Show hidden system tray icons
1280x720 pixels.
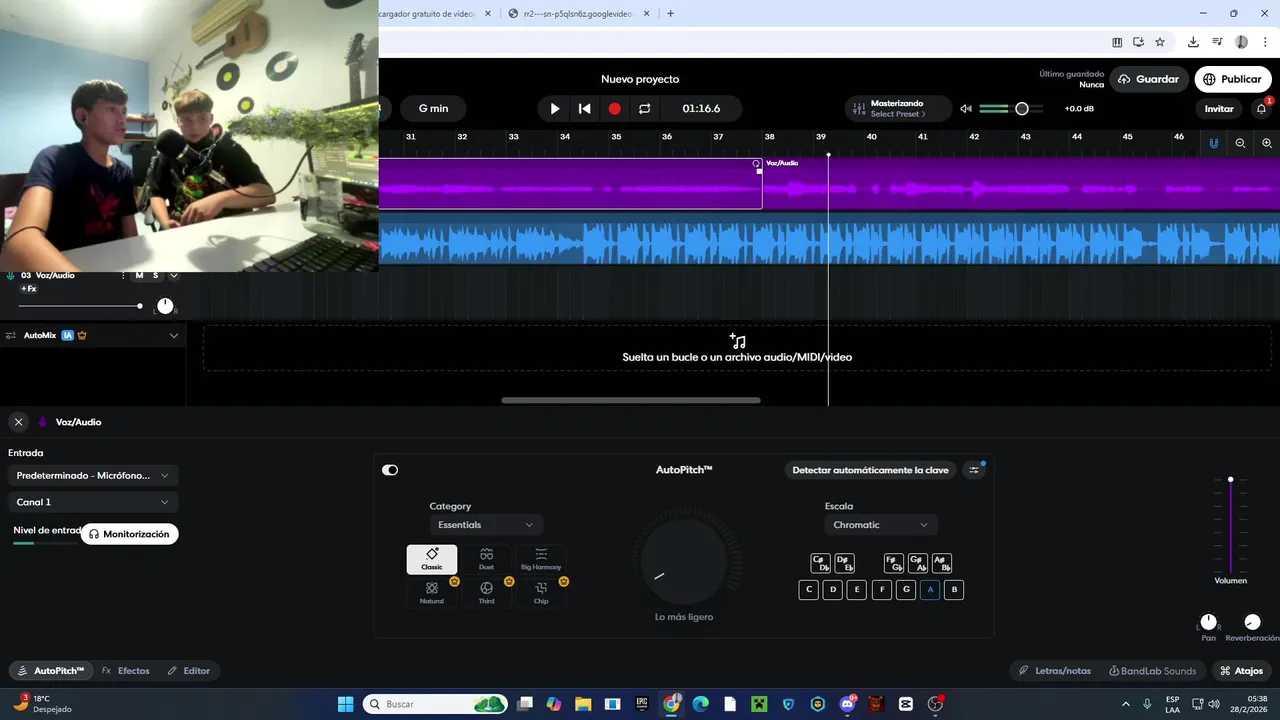tap(1126, 704)
